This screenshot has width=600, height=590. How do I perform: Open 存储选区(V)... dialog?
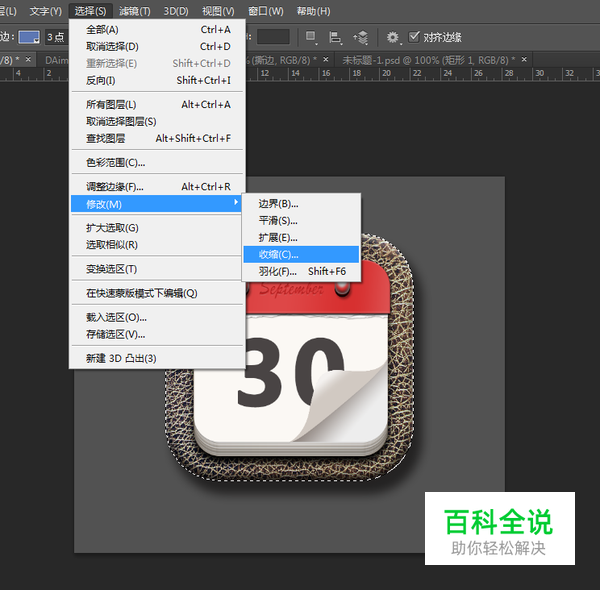point(157,334)
